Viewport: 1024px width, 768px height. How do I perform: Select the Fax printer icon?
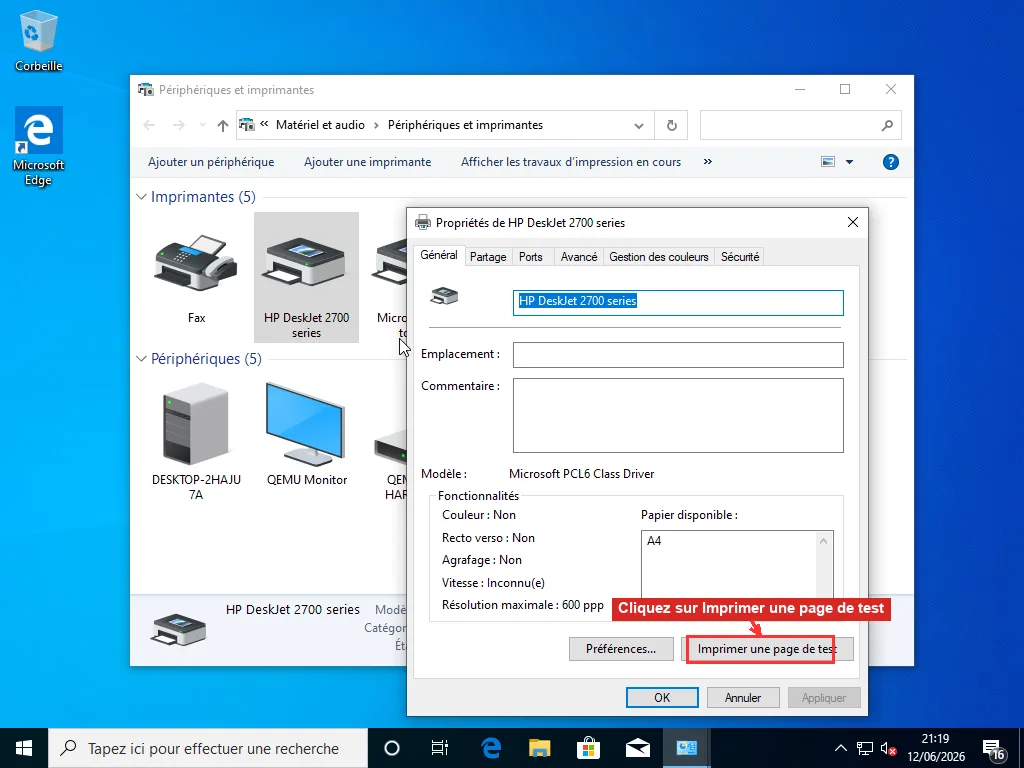tap(196, 278)
